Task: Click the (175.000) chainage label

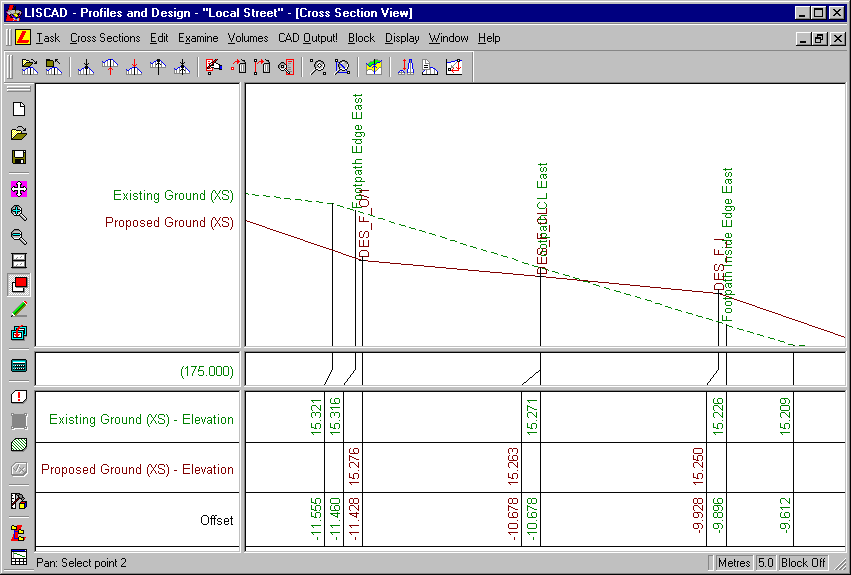Action: click(x=207, y=371)
